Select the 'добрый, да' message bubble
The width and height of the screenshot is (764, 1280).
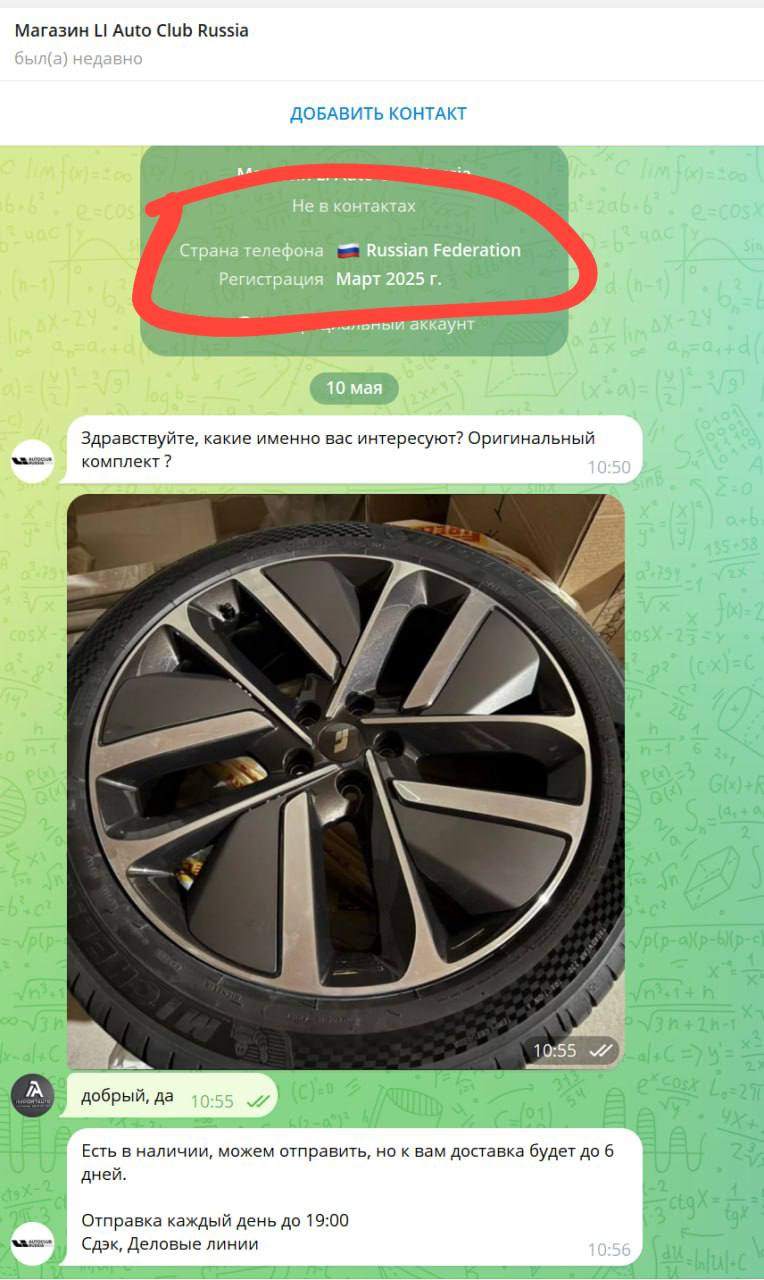pyautogui.click(x=171, y=1096)
